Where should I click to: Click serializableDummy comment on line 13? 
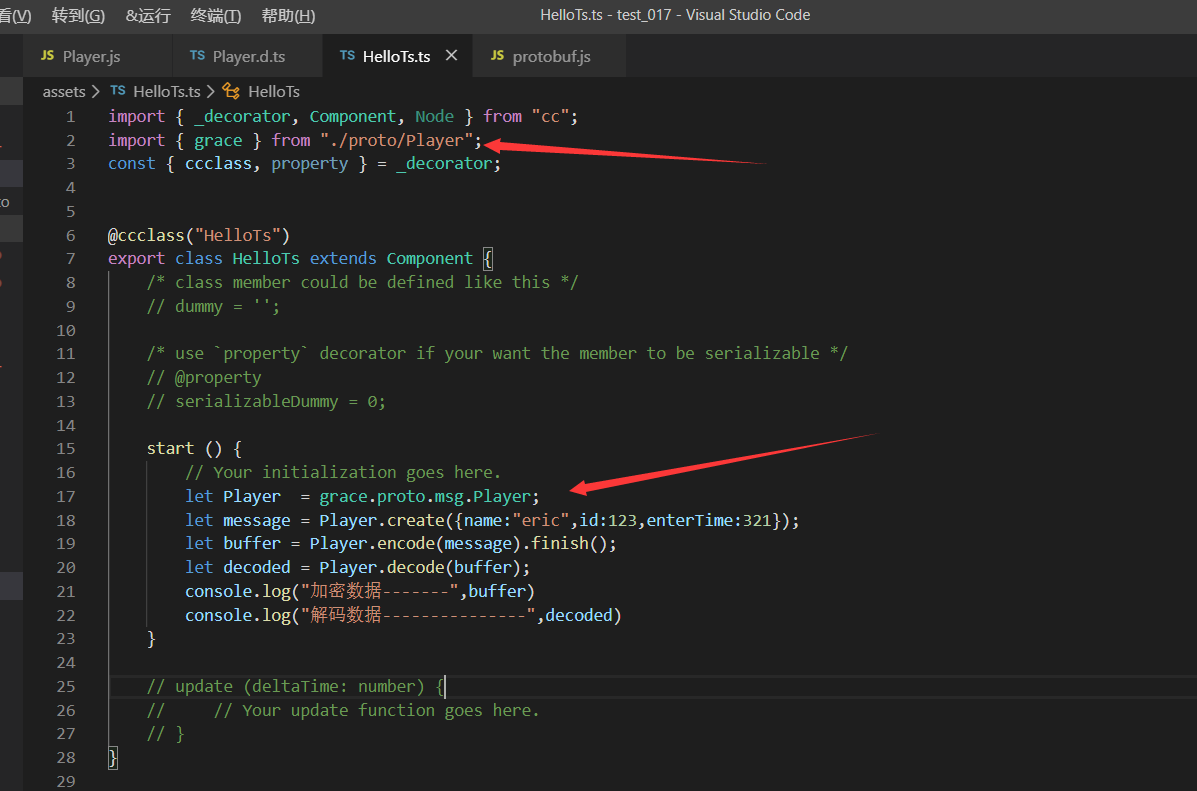pyautogui.click(x=266, y=402)
